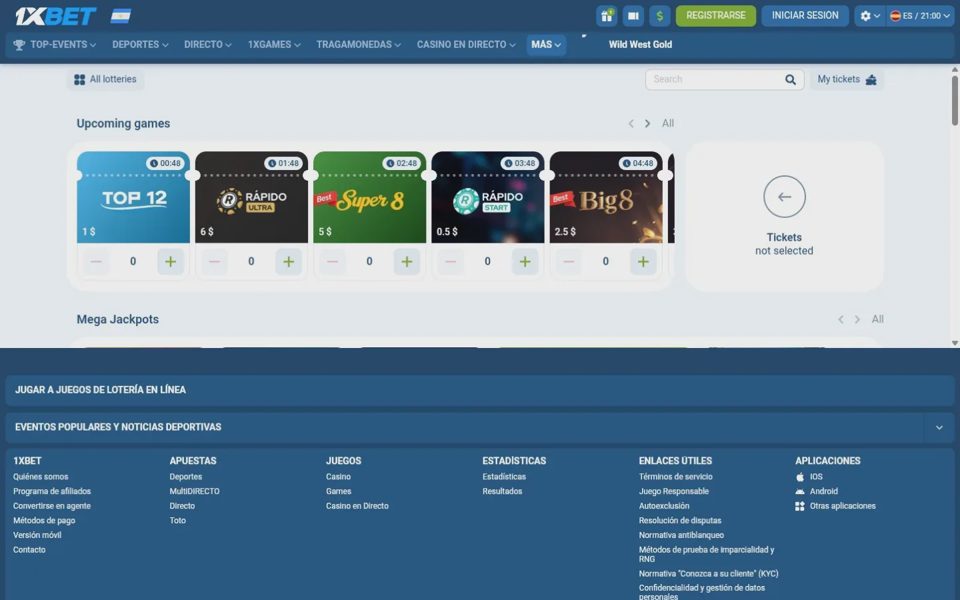Click the betslip ticket icon in header

pos(633,16)
